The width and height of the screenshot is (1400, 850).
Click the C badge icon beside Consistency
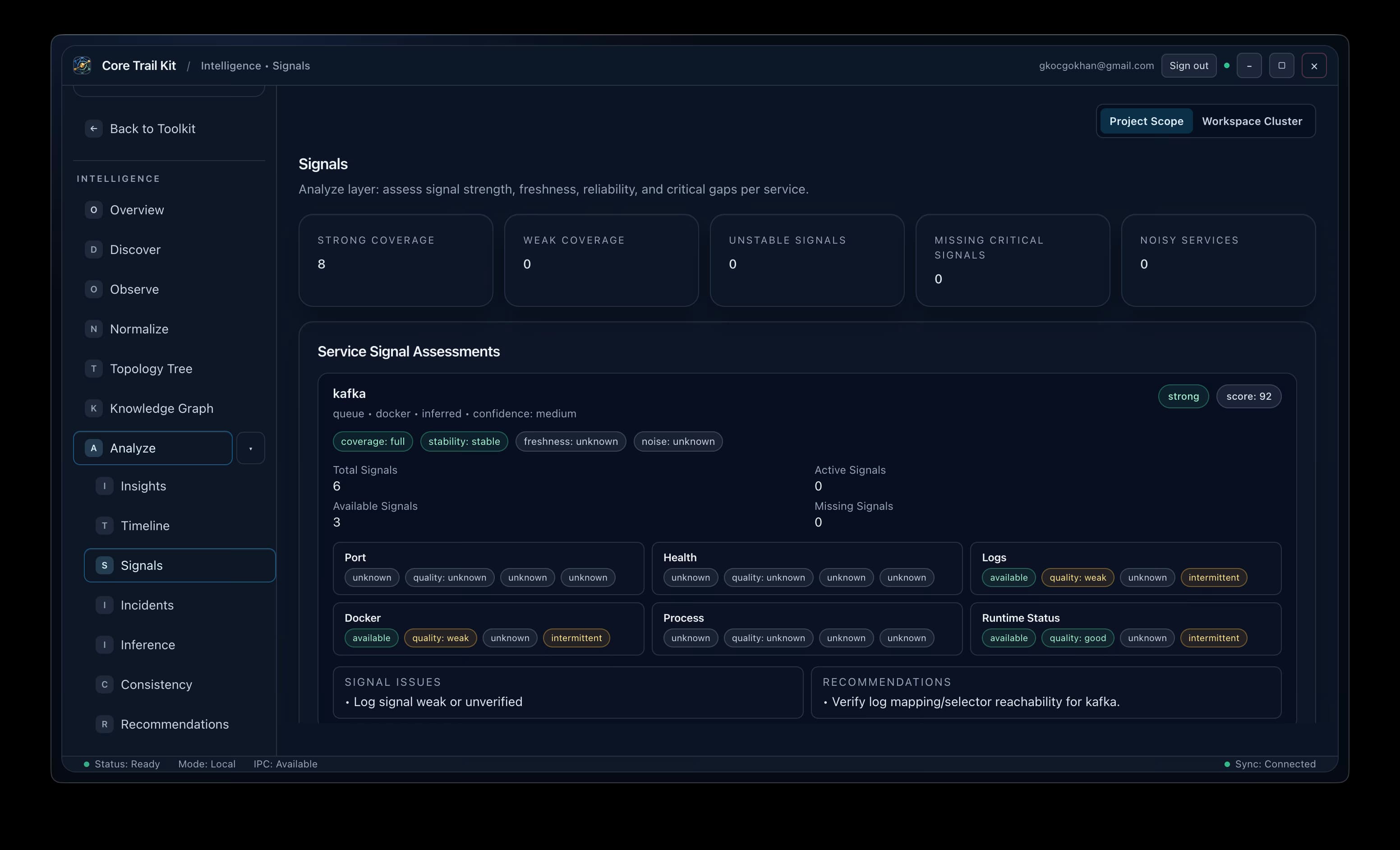pyautogui.click(x=105, y=685)
